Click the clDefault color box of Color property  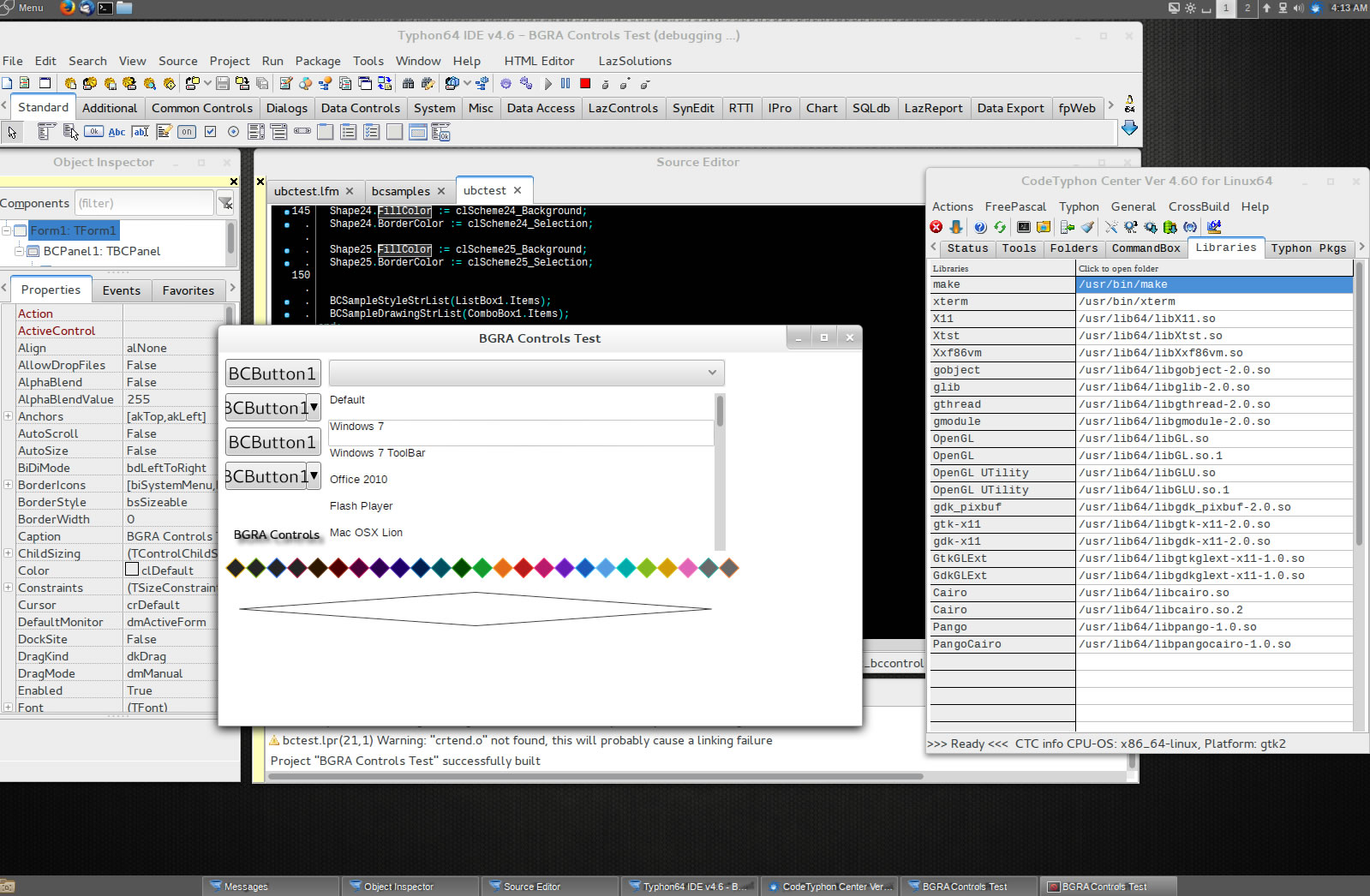point(132,569)
